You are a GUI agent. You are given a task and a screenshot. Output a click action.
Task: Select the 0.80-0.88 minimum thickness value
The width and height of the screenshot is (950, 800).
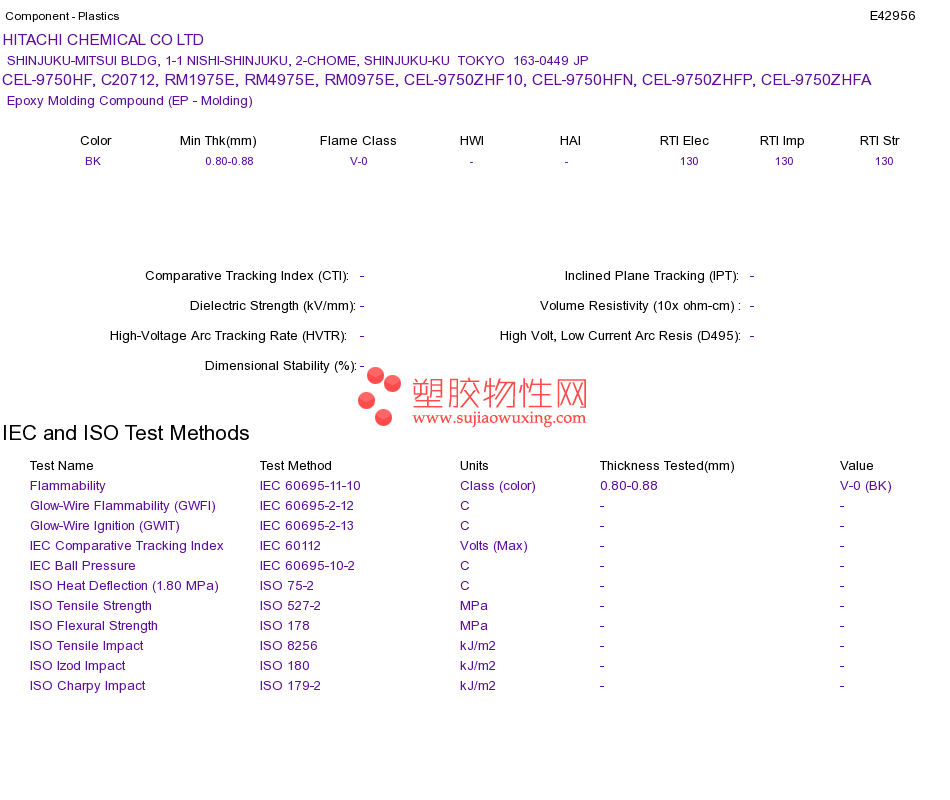pos(229,161)
